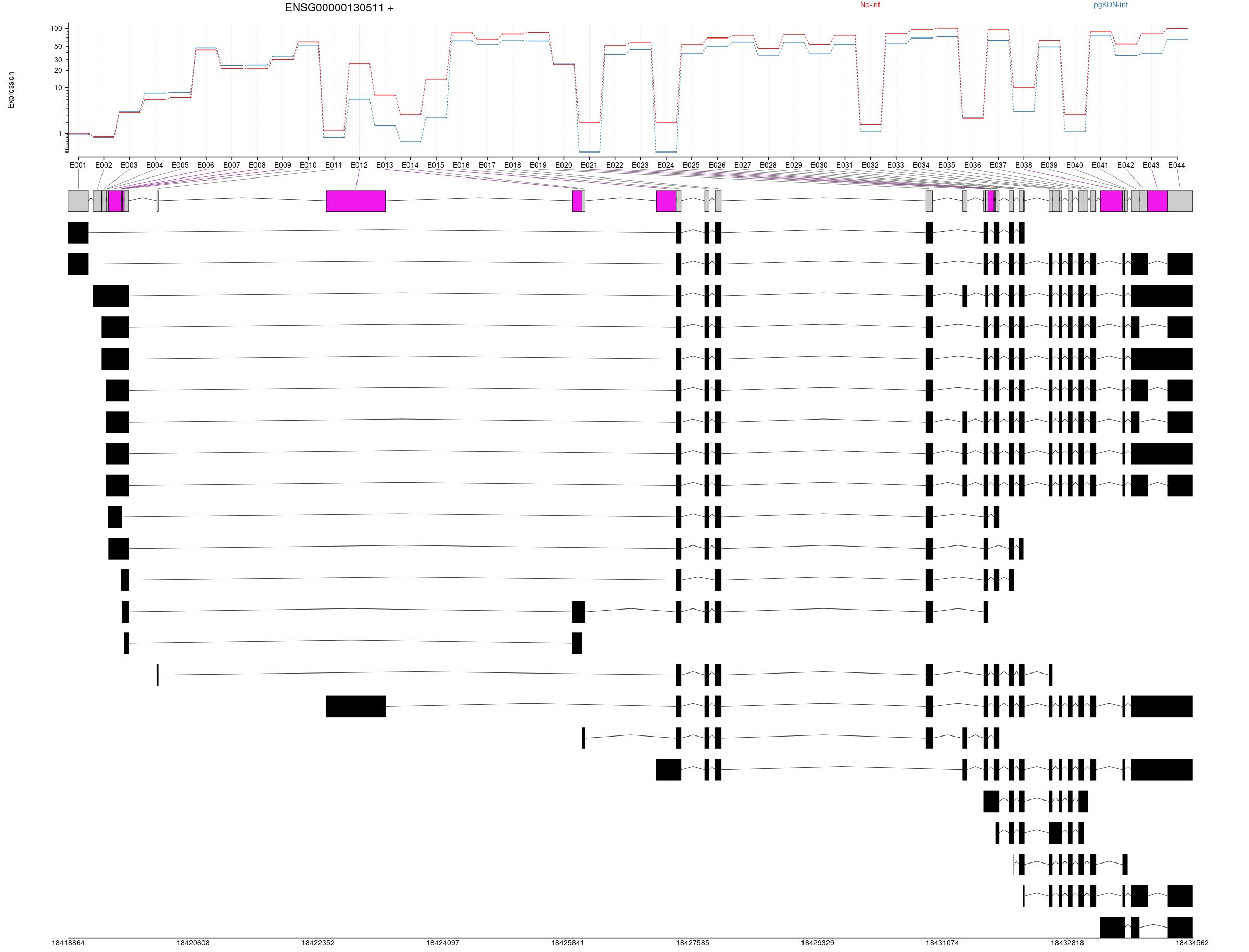Click y-axis tick value 100
Screen dimensions: 1249x952
click(x=56, y=28)
